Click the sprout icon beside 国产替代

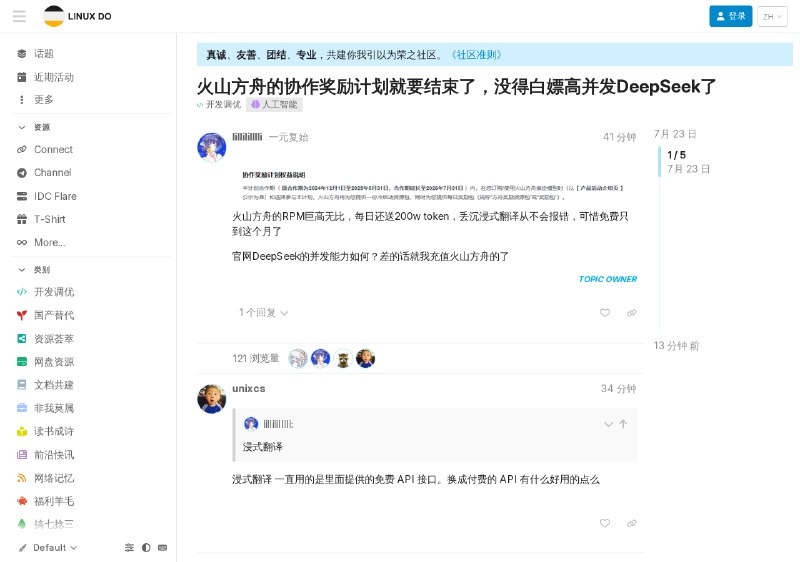pos(22,315)
